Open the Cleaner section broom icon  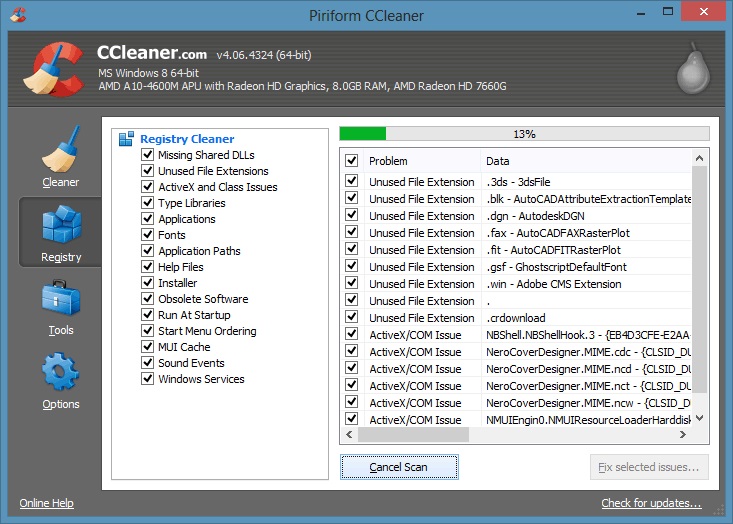tap(61, 149)
